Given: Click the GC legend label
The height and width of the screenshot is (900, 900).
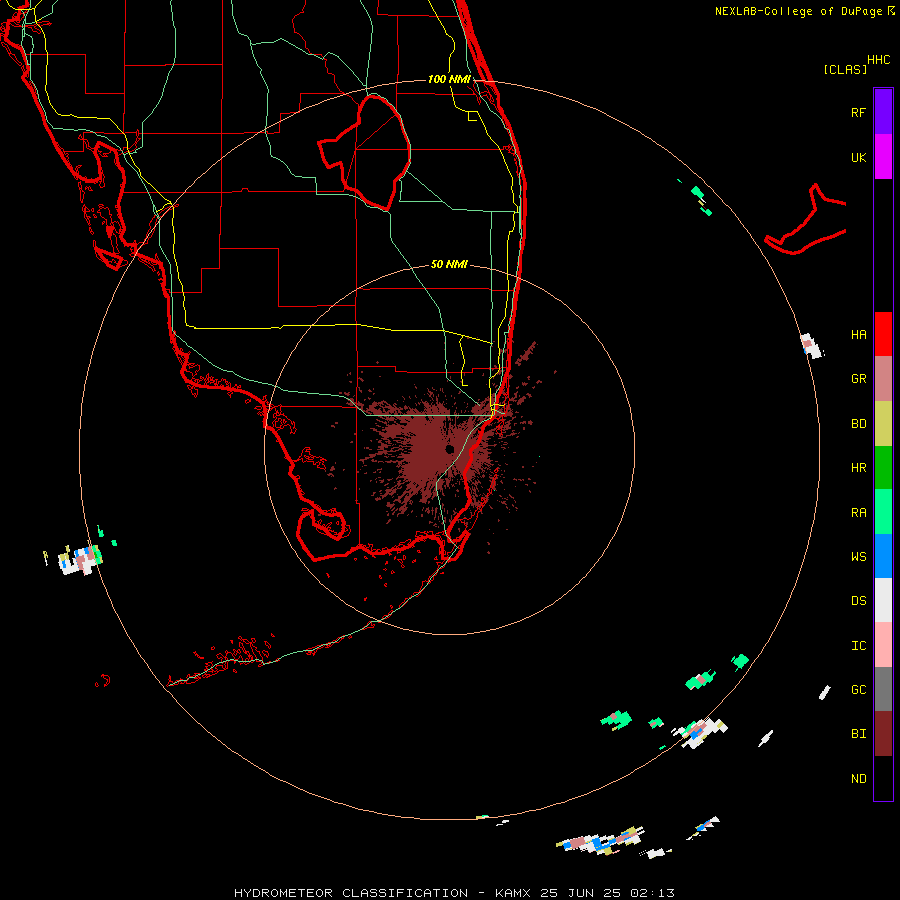Looking at the screenshot, I should click(x=858, y=690).
